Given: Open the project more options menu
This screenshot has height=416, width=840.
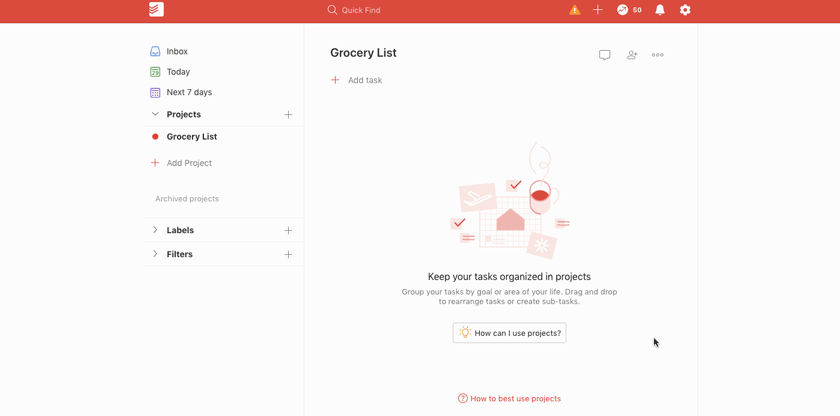Looking at the screenshot, I should tap(658, 55).
